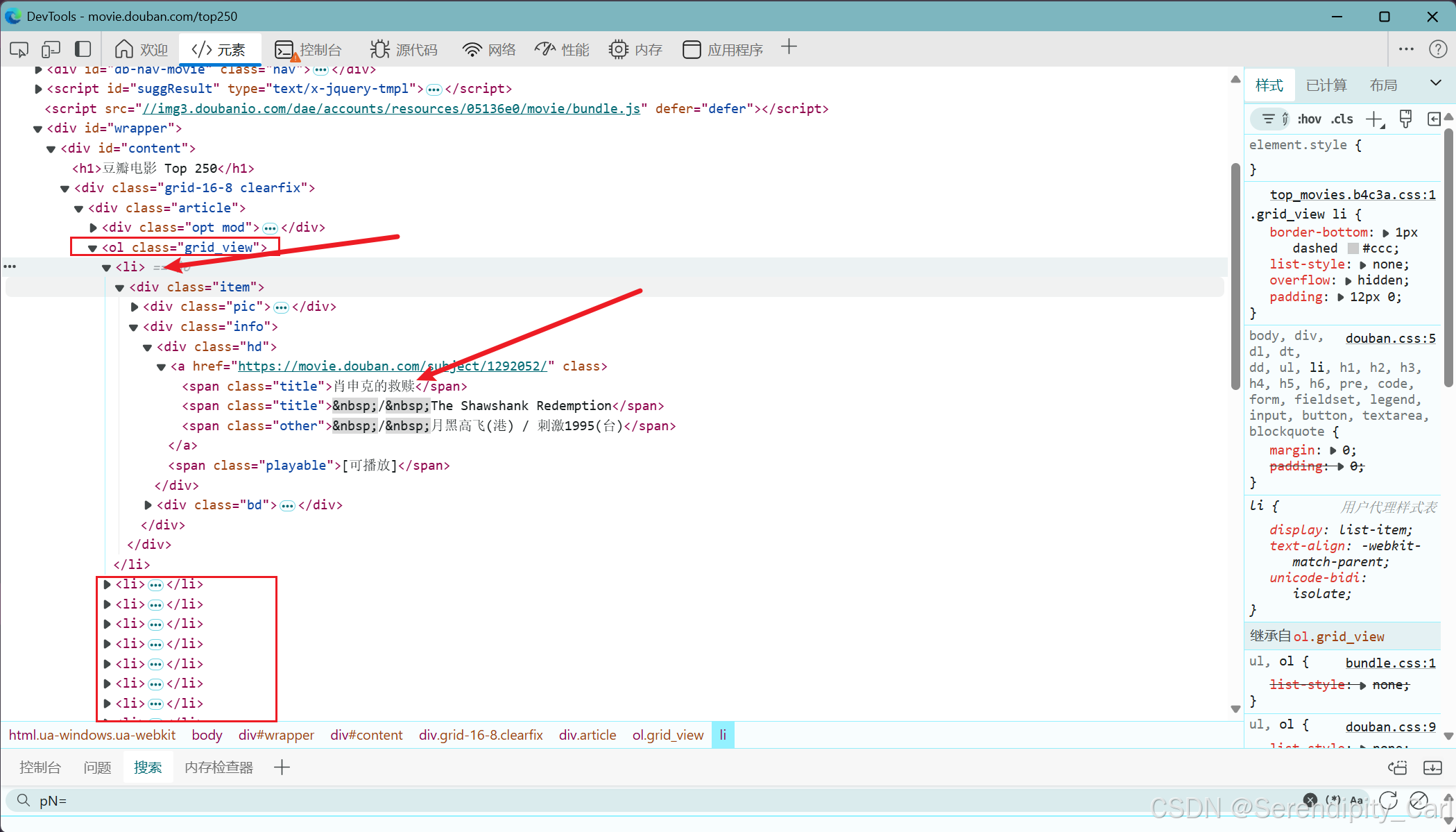Screen dimensions: 1456x832
Task: Add a new style rule with plus icon
Action: tap(1373, 119)
